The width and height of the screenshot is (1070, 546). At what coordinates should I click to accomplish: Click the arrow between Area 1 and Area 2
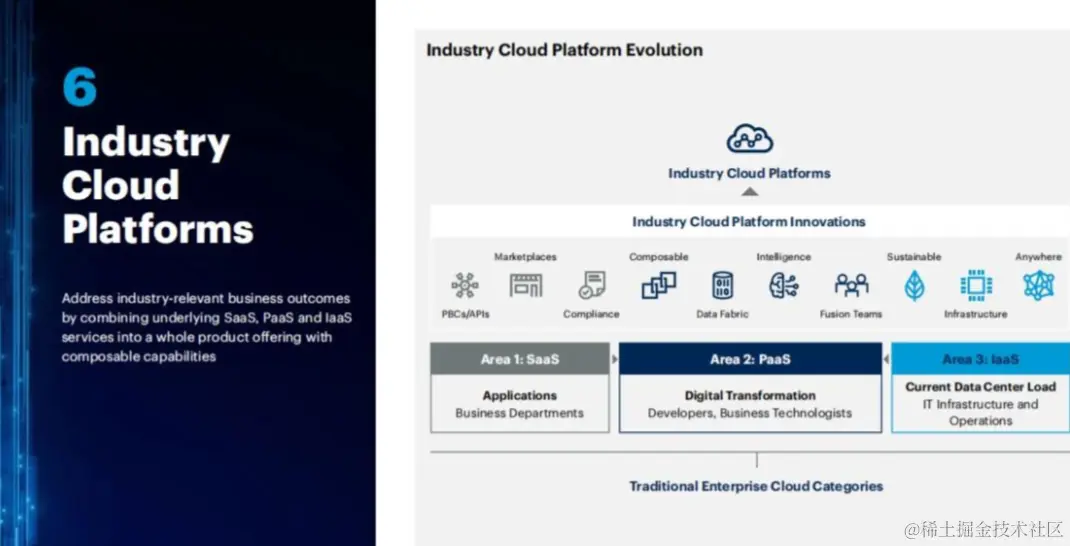tap(615, 359)
